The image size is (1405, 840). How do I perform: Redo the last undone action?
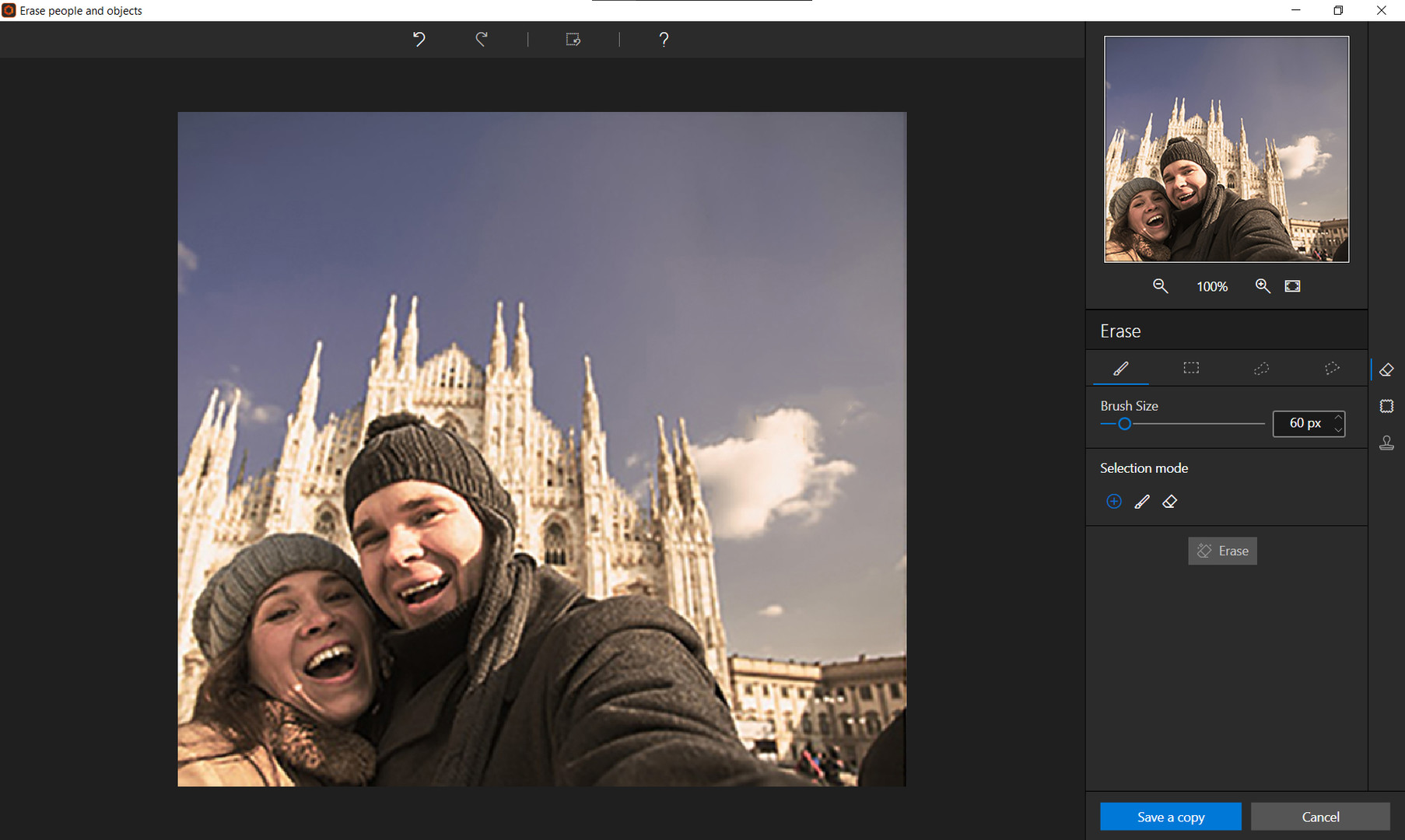tap(481, 39)
